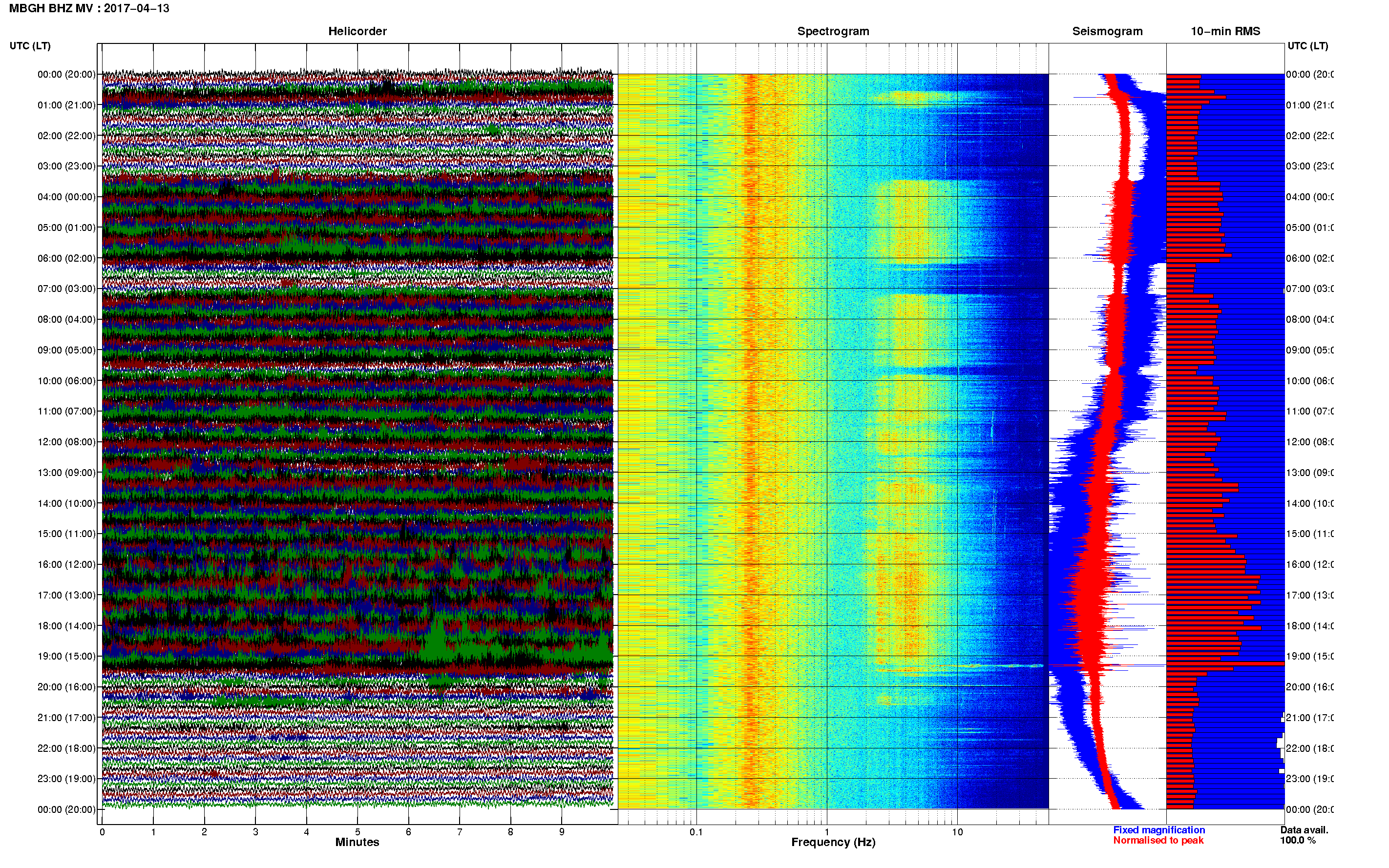Click the 'Frequency (Hz)' x-axis label
The height and width of the screenshot is (868, 1389).
[833, 842]
